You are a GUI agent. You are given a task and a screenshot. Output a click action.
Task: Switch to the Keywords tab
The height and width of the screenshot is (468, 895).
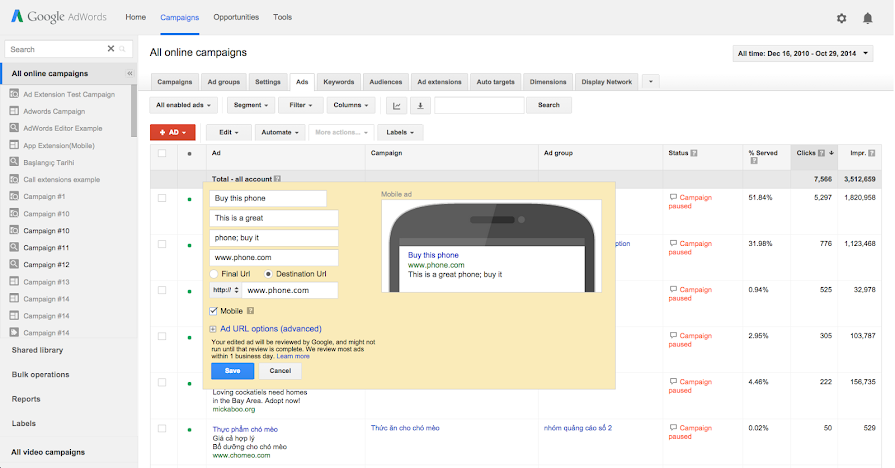coord(338,82)
